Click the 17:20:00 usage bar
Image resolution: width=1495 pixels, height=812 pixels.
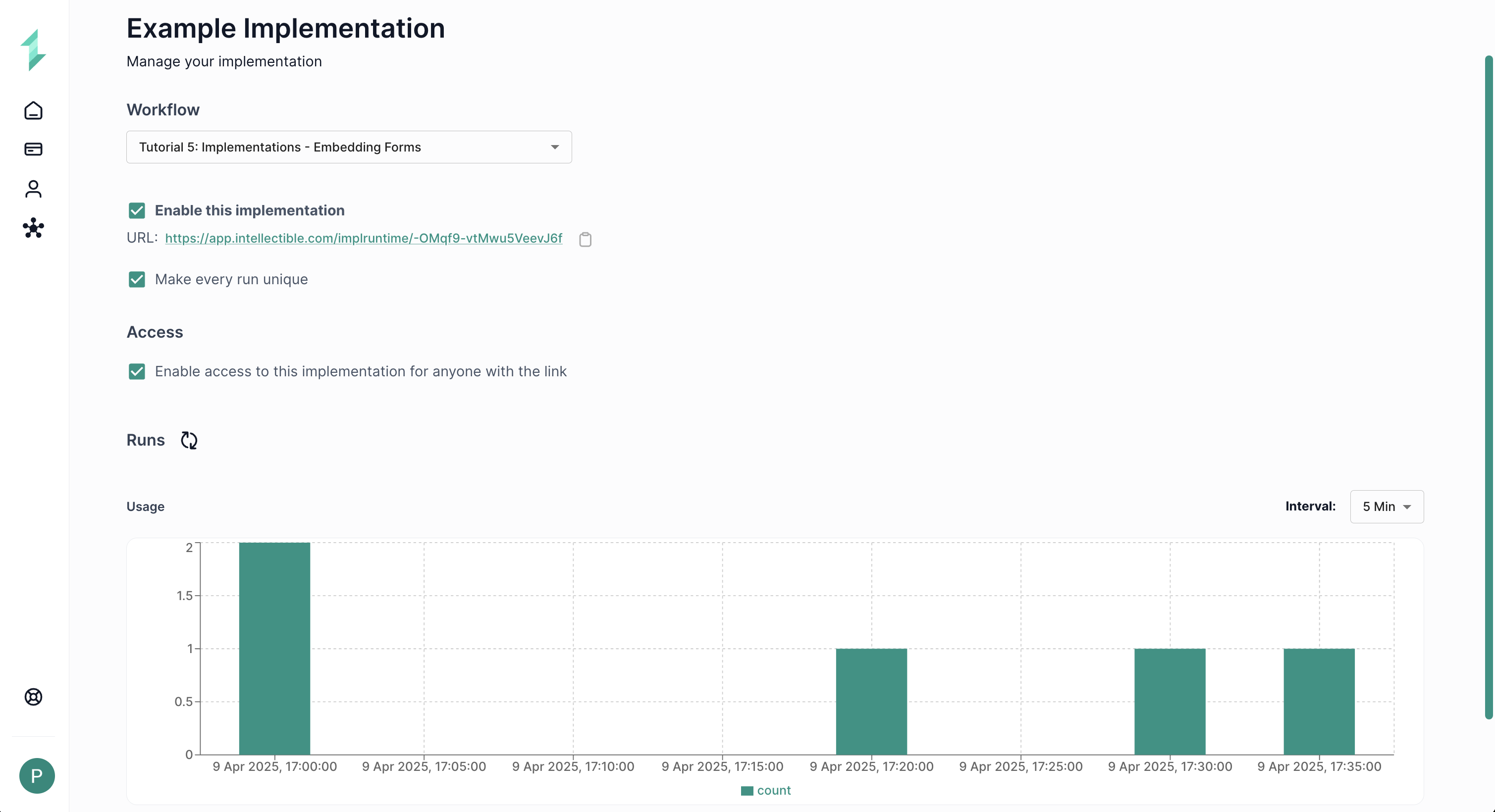(x=871, y=701)
